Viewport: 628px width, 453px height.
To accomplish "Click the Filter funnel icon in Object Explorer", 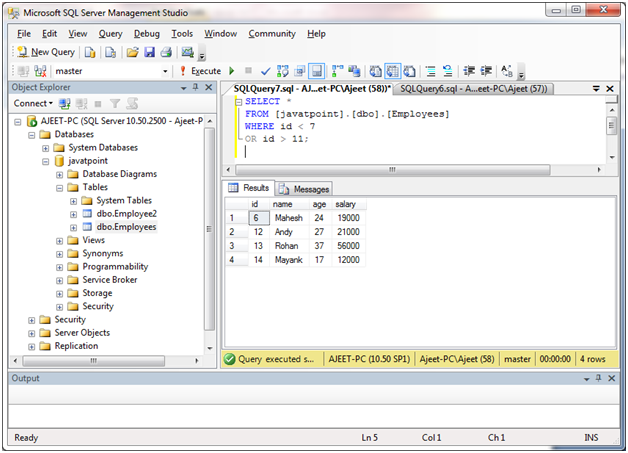I will [x=115, y=104].
